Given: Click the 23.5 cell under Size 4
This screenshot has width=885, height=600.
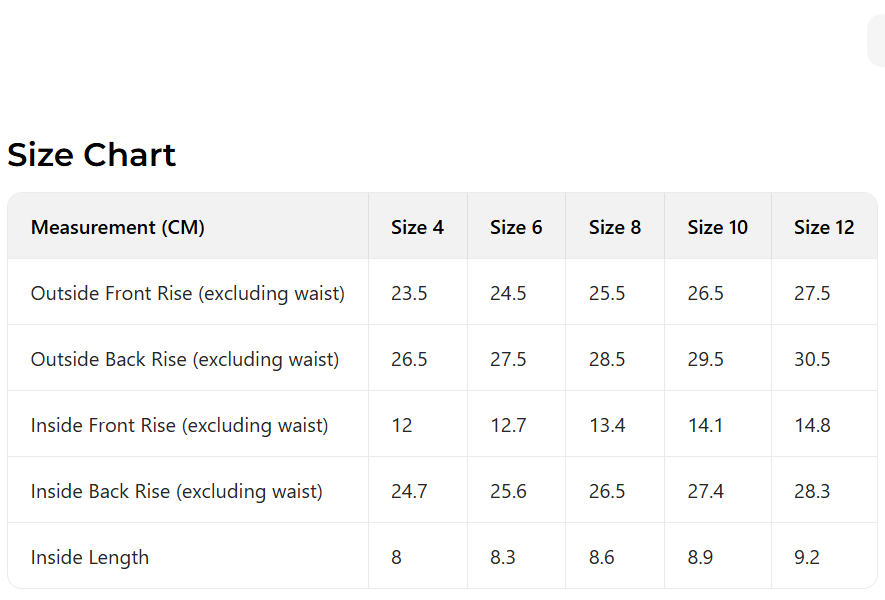Looking at the screenshot, I should point(409,293).
